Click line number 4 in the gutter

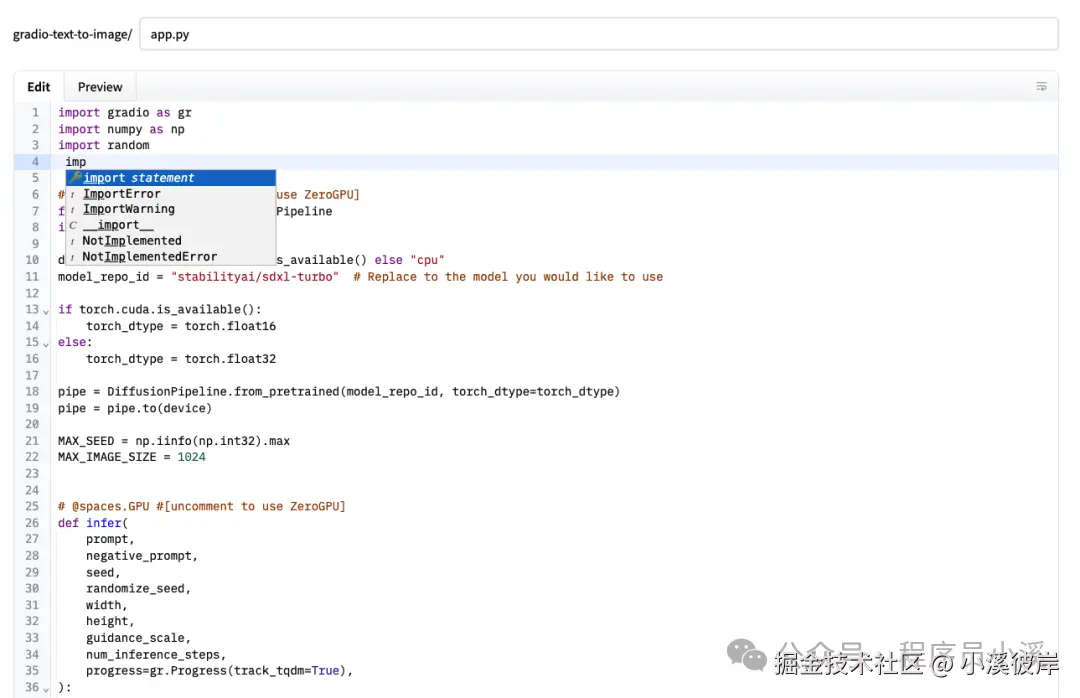35,162
